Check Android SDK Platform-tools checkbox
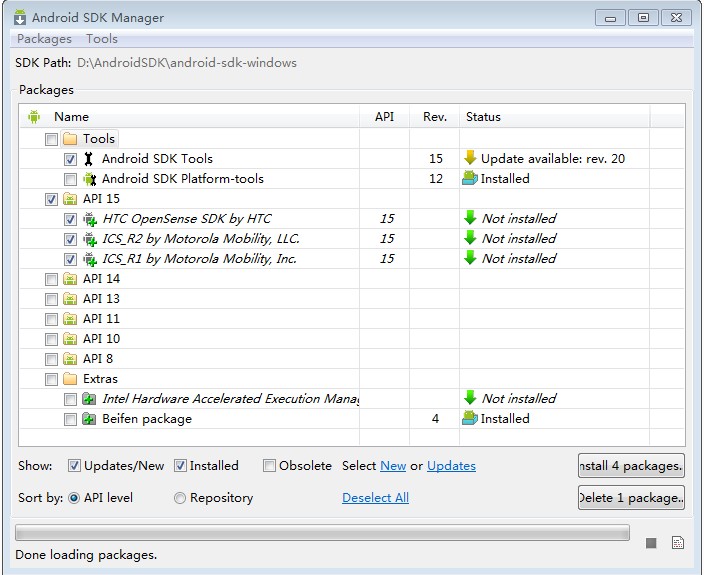This screenshot has width=704, height=575. pos(70,180)
